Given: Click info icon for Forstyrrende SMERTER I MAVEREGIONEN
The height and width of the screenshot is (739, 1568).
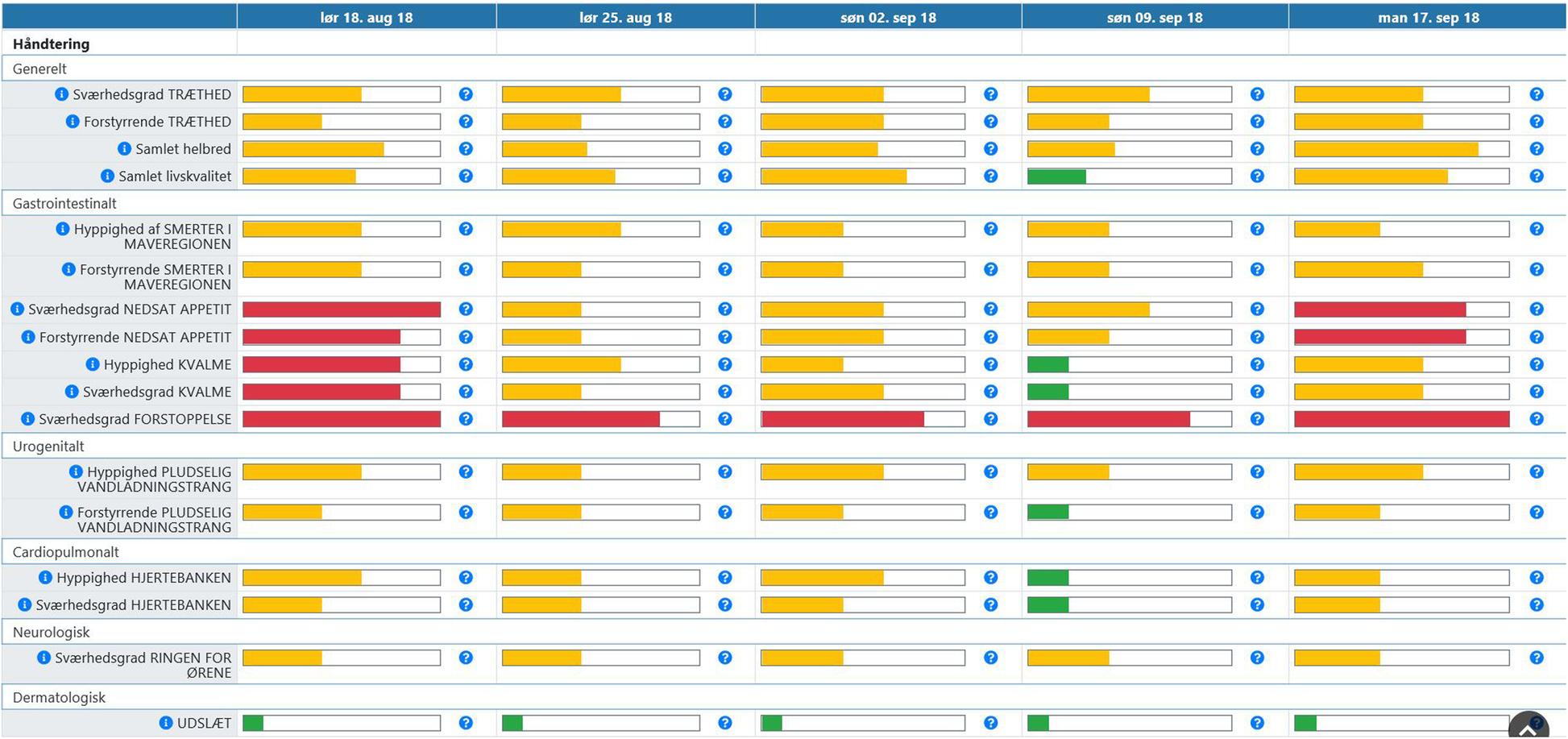Looking at the screenshot, I should (x=68, y=269).
